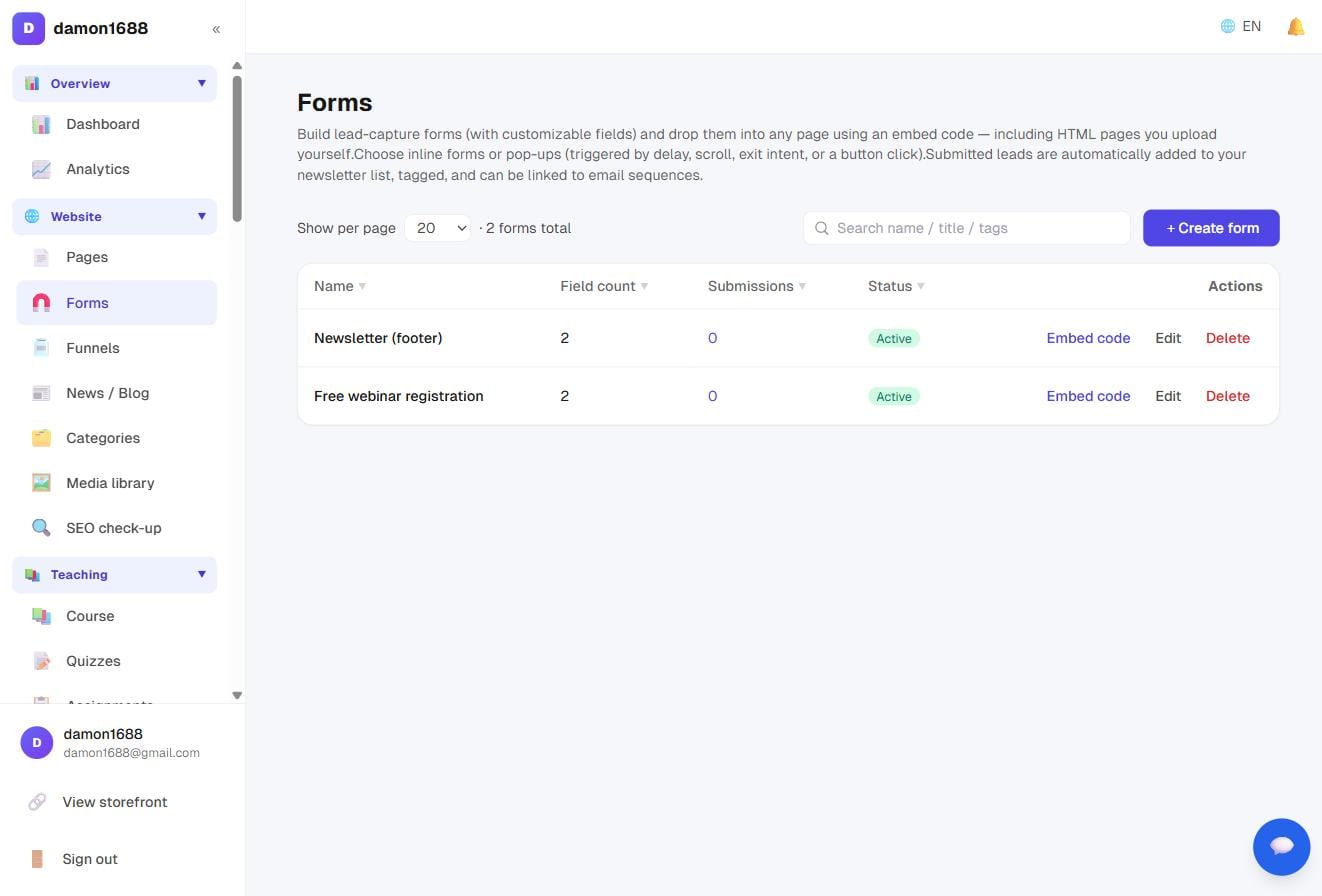Click the Media library picture icon
This screenshot has width=1322, height=896.
(41, 483)
